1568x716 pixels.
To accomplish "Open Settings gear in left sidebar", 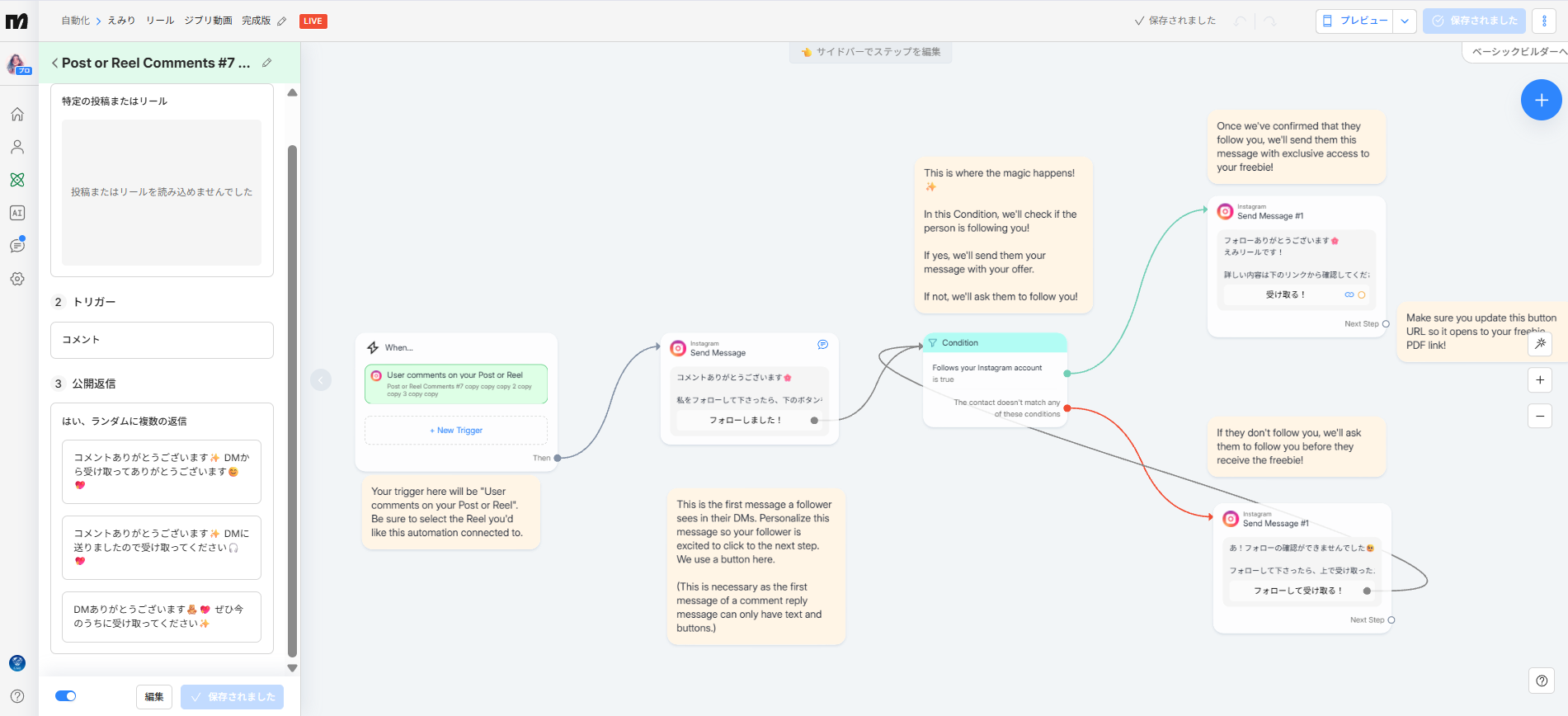I will pyautogui.click(x=17, y=279).
